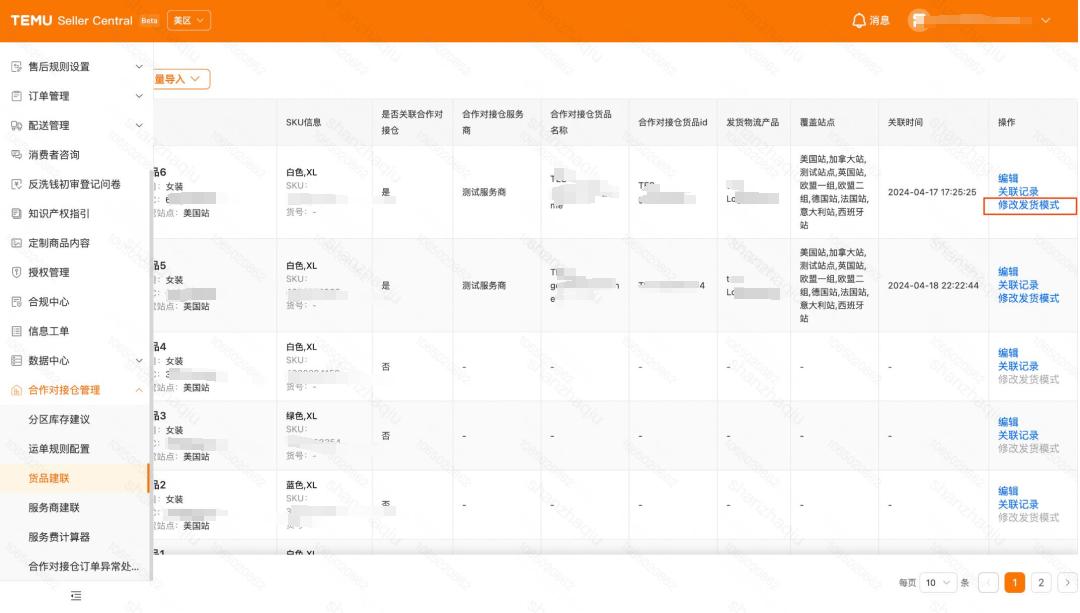The width and height of the screenshot is (1080, 613).
Task: Click the 消费者咨询 chat icon
Action: click(x=17, y=155)
